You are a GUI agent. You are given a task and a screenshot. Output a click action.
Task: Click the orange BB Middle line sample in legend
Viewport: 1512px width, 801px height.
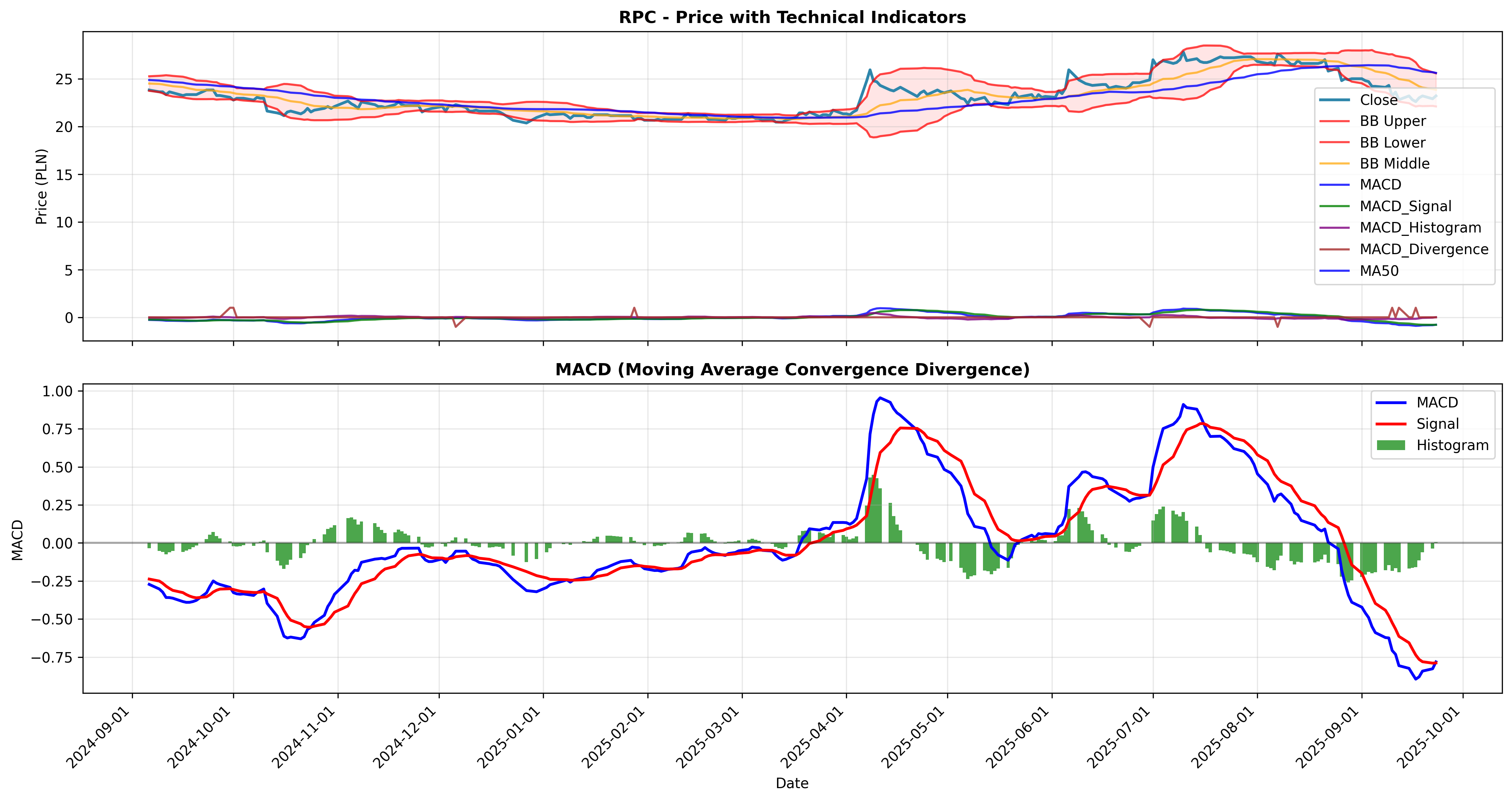pyautogui.click(x=1335, y=164)
